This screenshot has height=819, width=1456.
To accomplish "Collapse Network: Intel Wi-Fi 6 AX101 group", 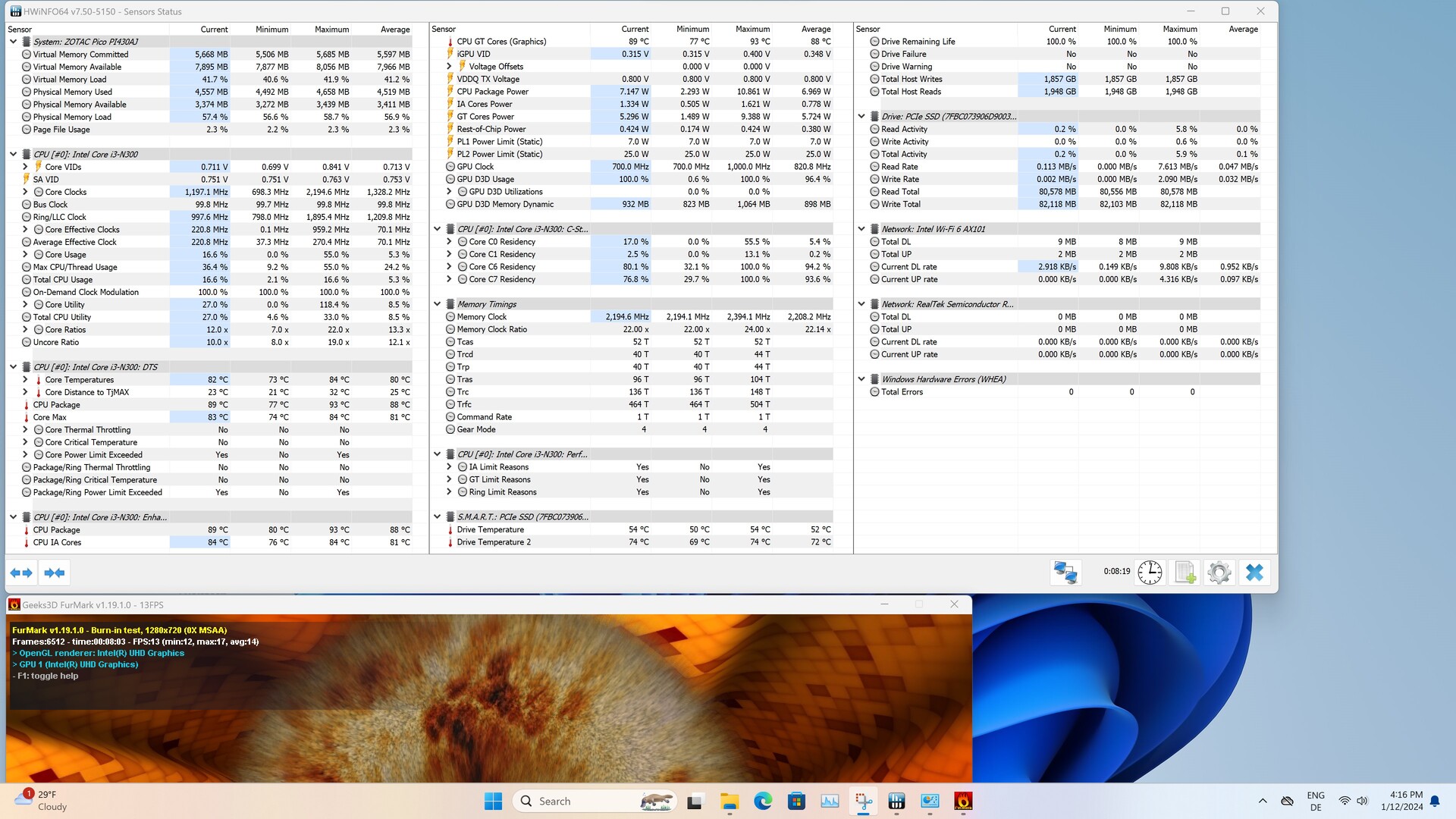I will [861, 229].
